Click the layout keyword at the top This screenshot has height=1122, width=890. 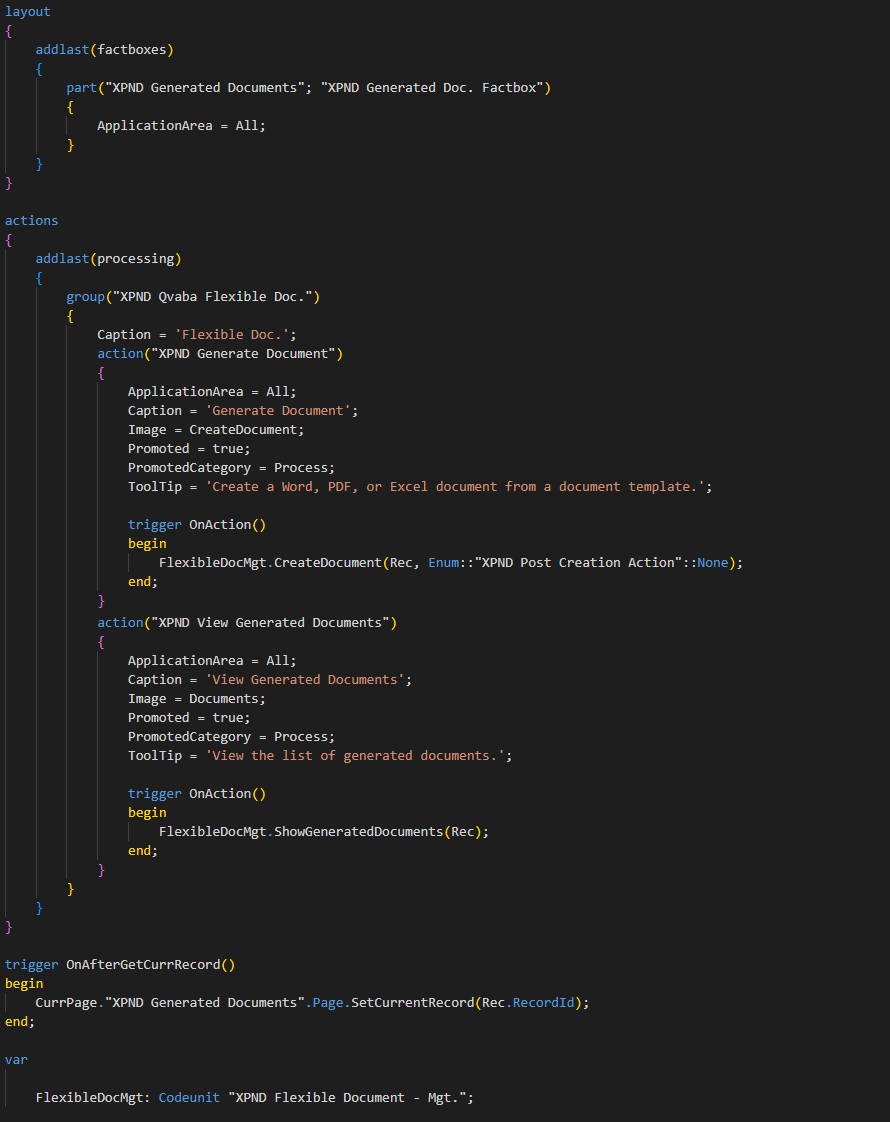point(27,12)
